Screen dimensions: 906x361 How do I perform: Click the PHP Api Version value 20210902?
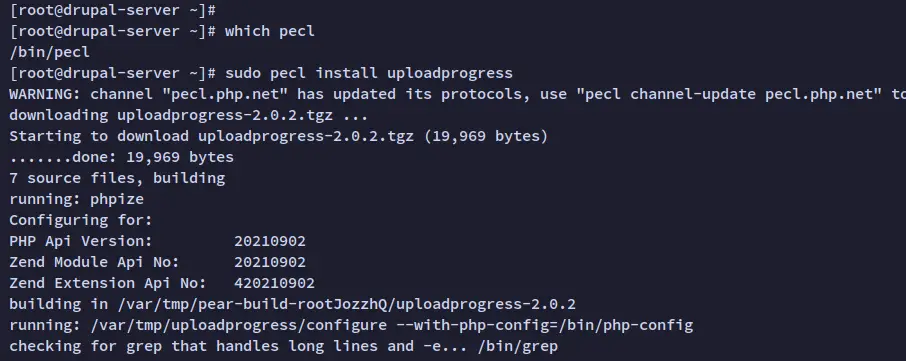click(270, 241)
